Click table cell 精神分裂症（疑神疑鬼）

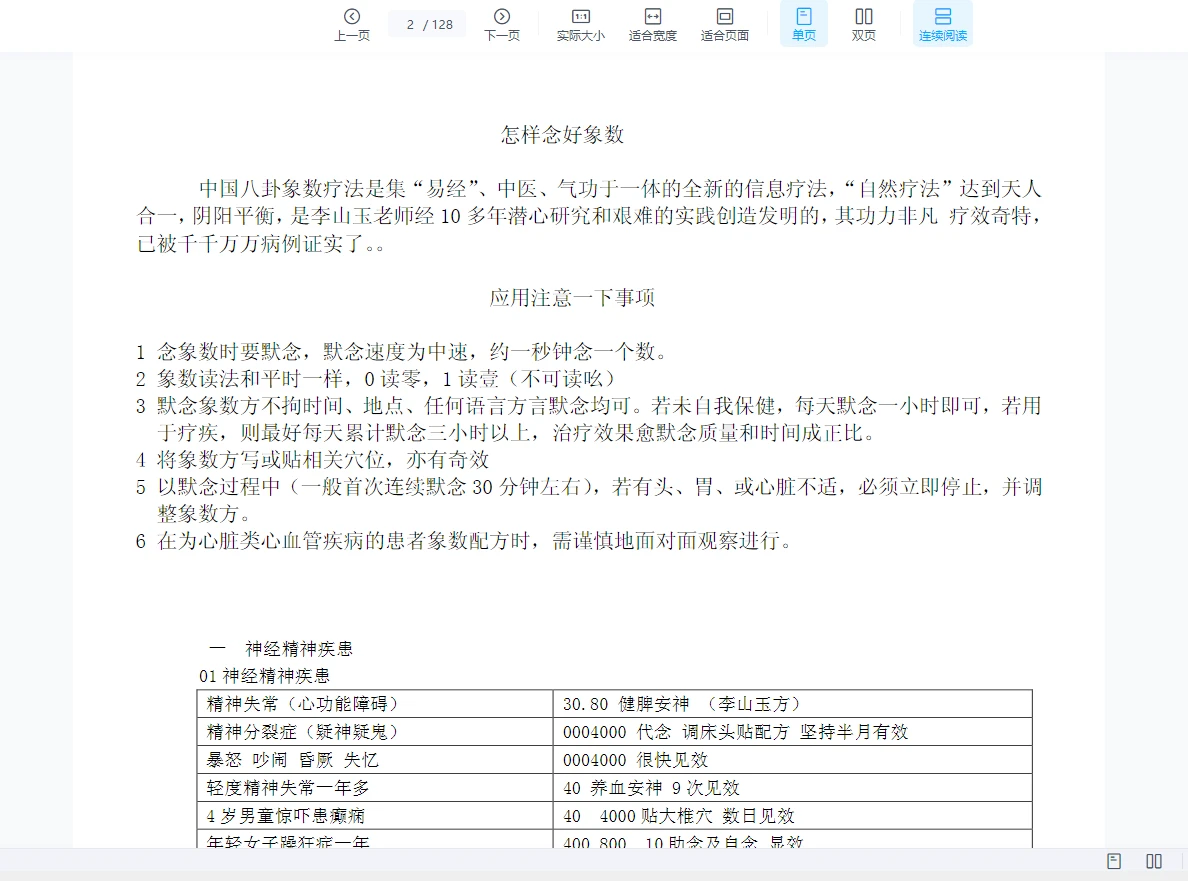pos(375,732)
